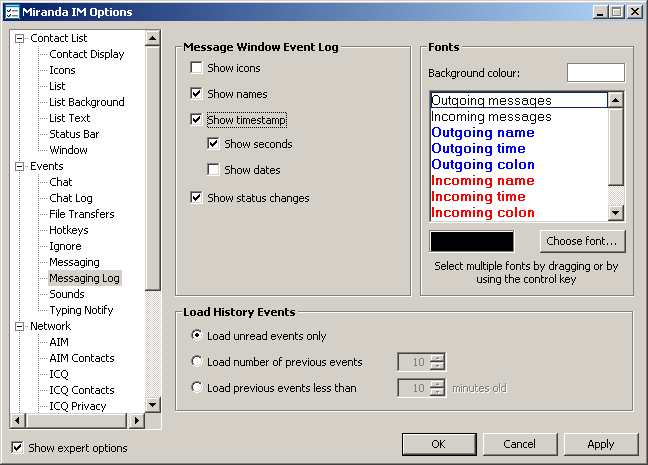The width and height of the screenshot is (648, 465).
Task: Select Messaging in the tree
Action: pos(74,262)
